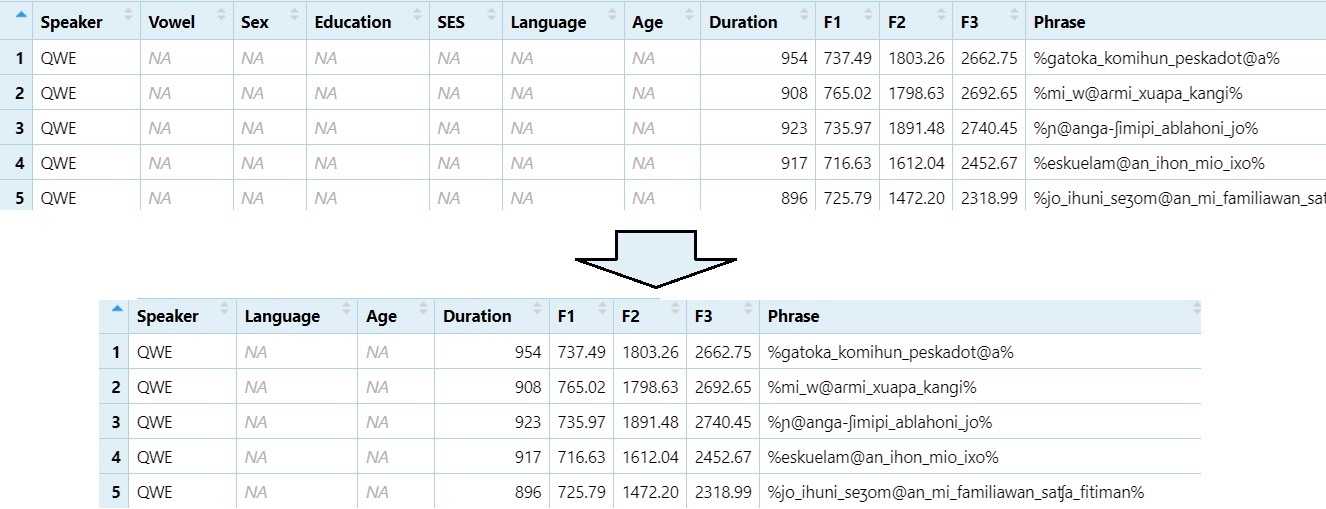Image resolution: width=1326 pixels, height=509 pixels.
Task: Click the Phrase column header in the top table
Action: coord(1059,22)
